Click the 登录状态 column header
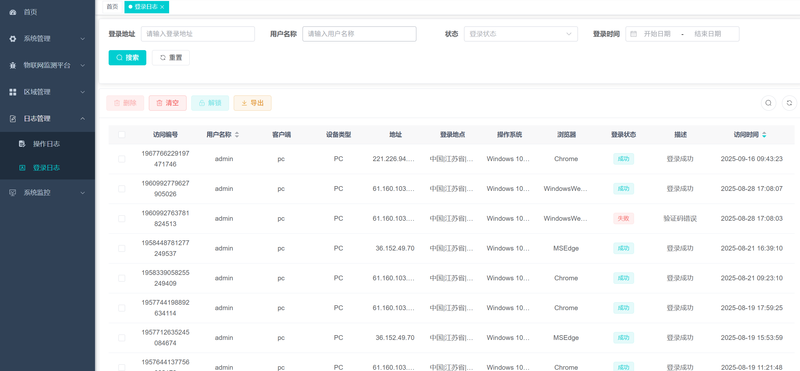This screenshot has width=800, height=371. [623, 135]
